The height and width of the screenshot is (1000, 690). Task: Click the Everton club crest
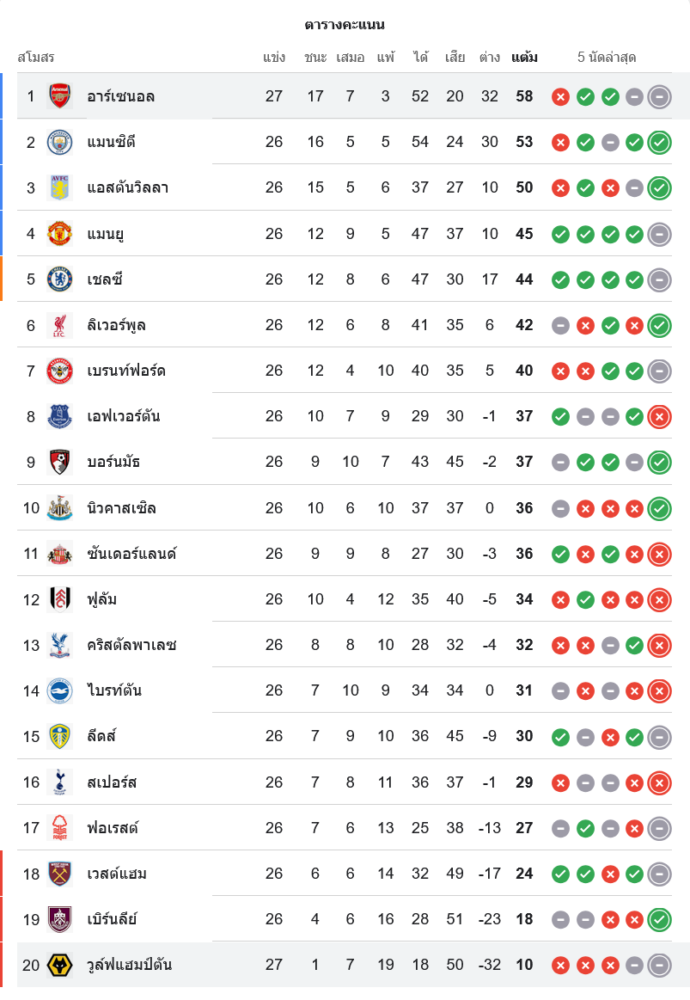(60, 416)
